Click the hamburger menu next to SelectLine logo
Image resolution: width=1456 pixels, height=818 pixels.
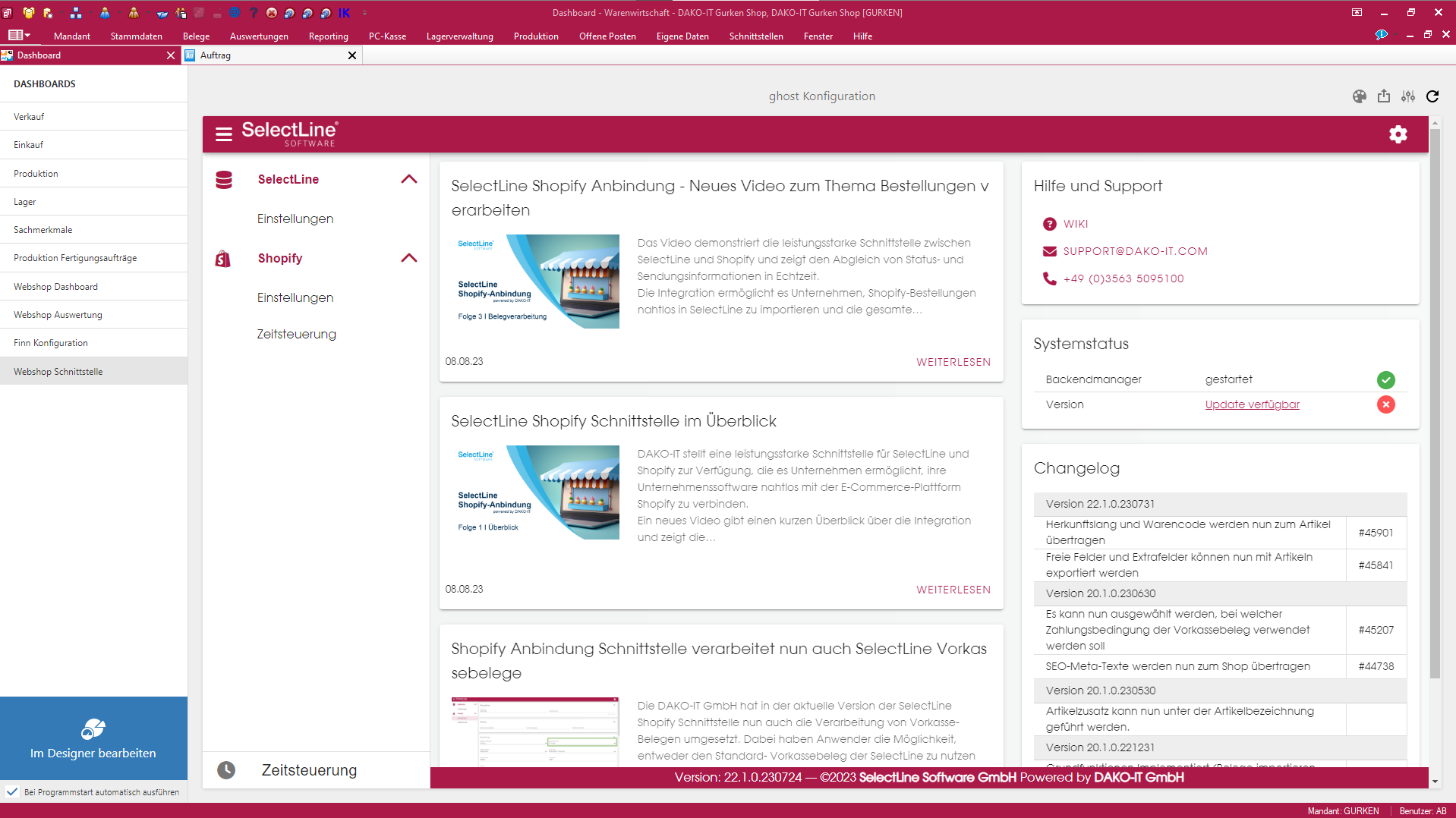point(224,134)
